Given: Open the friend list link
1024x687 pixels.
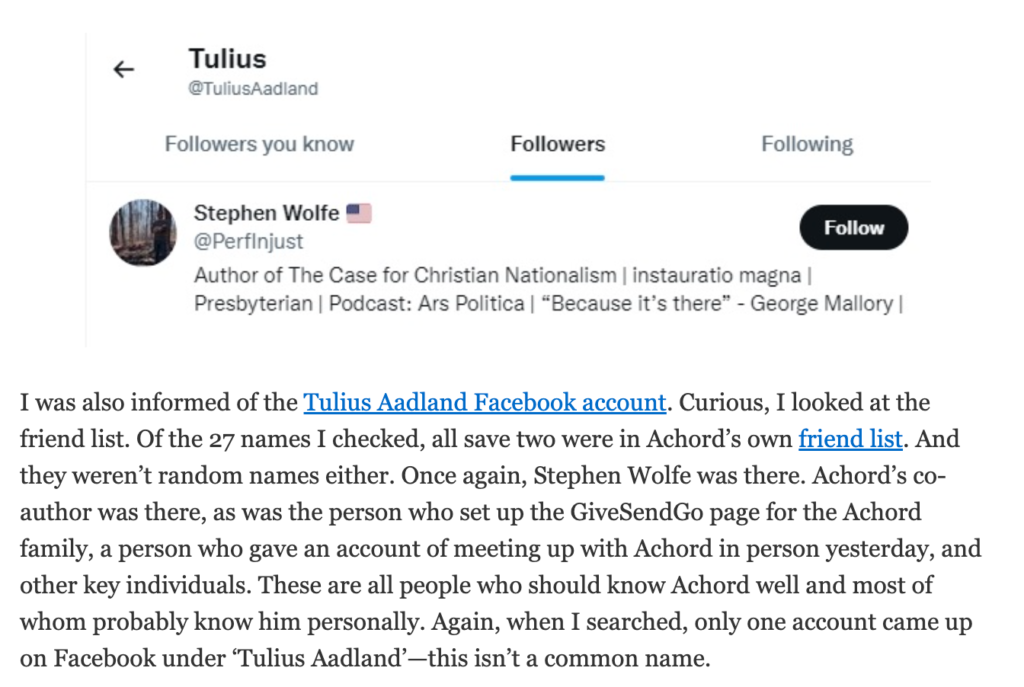Looking at the screenshot, I should click(850, 439).
